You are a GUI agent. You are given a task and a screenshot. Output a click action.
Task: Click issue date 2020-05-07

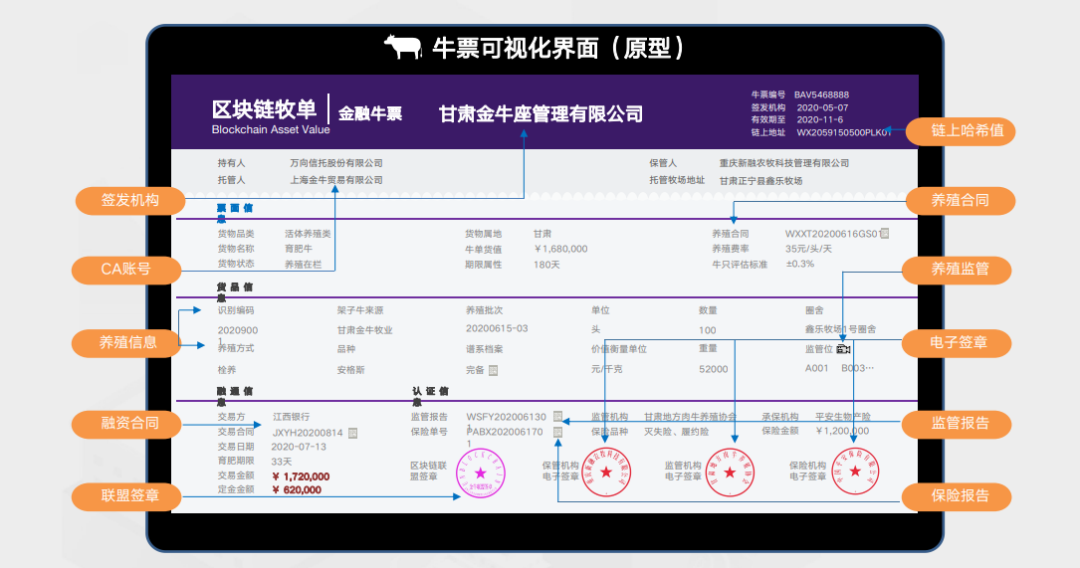point(822,107)
